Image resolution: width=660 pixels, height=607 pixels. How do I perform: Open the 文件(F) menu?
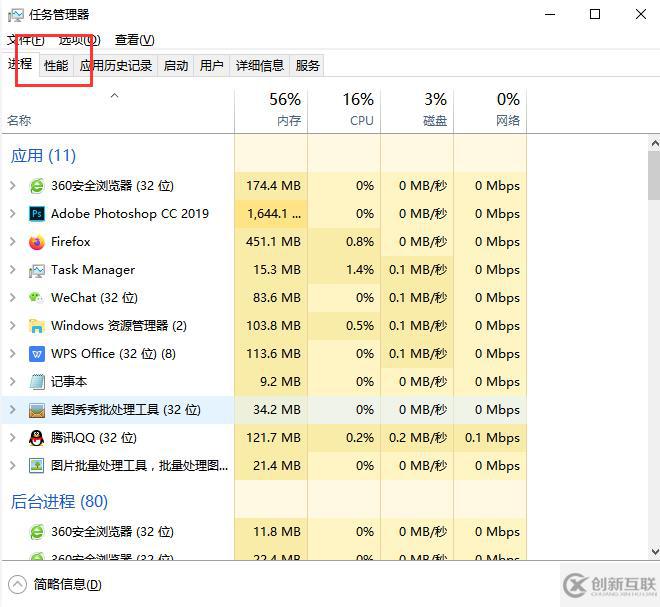click(25, 40)
